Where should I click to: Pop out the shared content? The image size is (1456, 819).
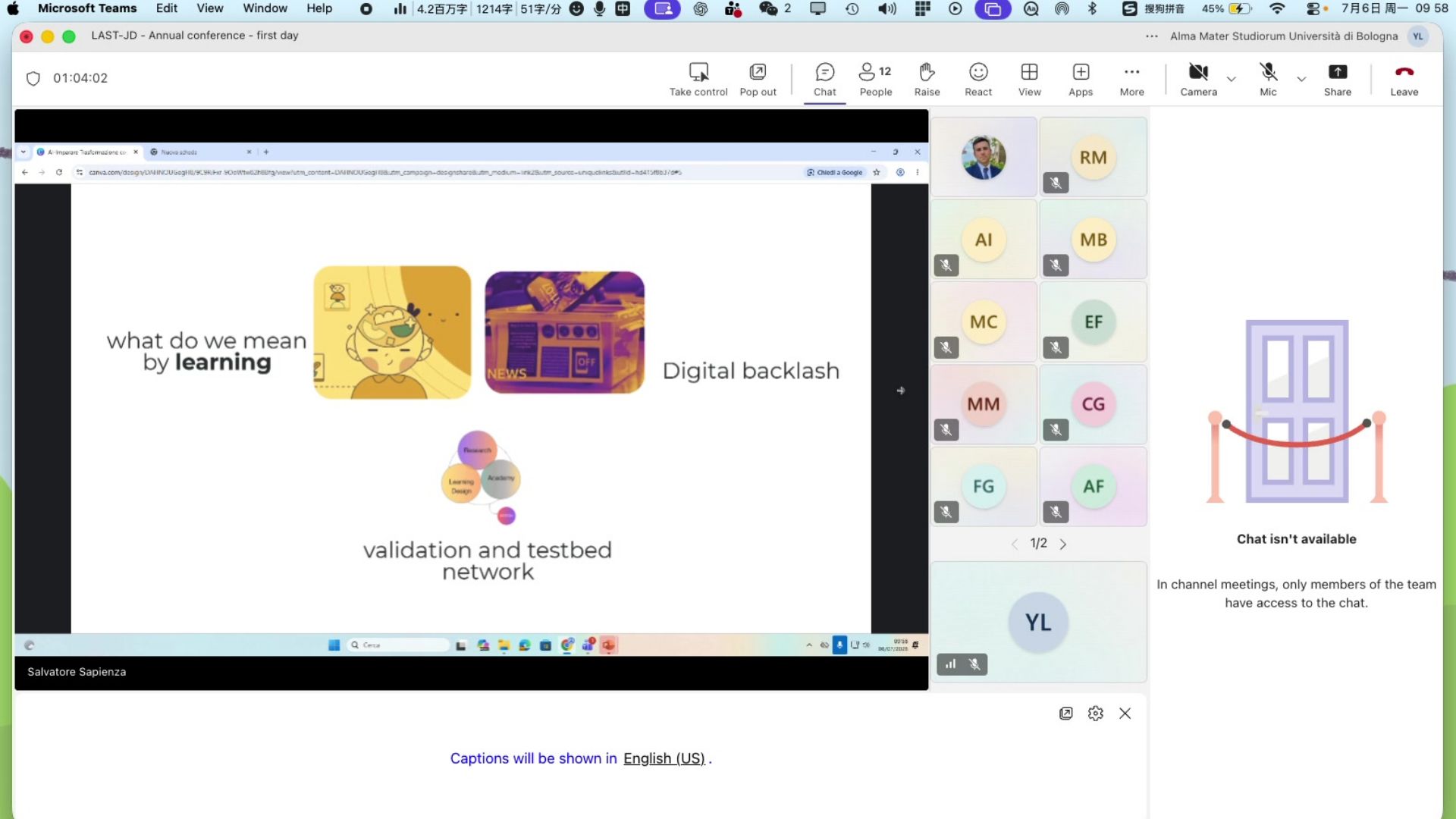coord(758,80)
